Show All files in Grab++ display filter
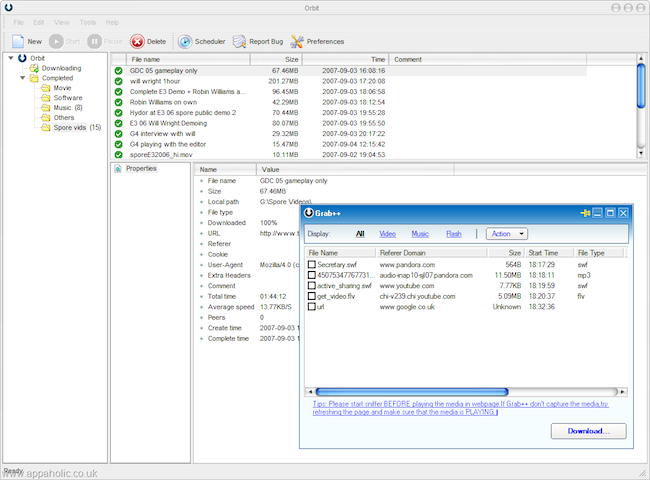 click(x=360, y=234)
